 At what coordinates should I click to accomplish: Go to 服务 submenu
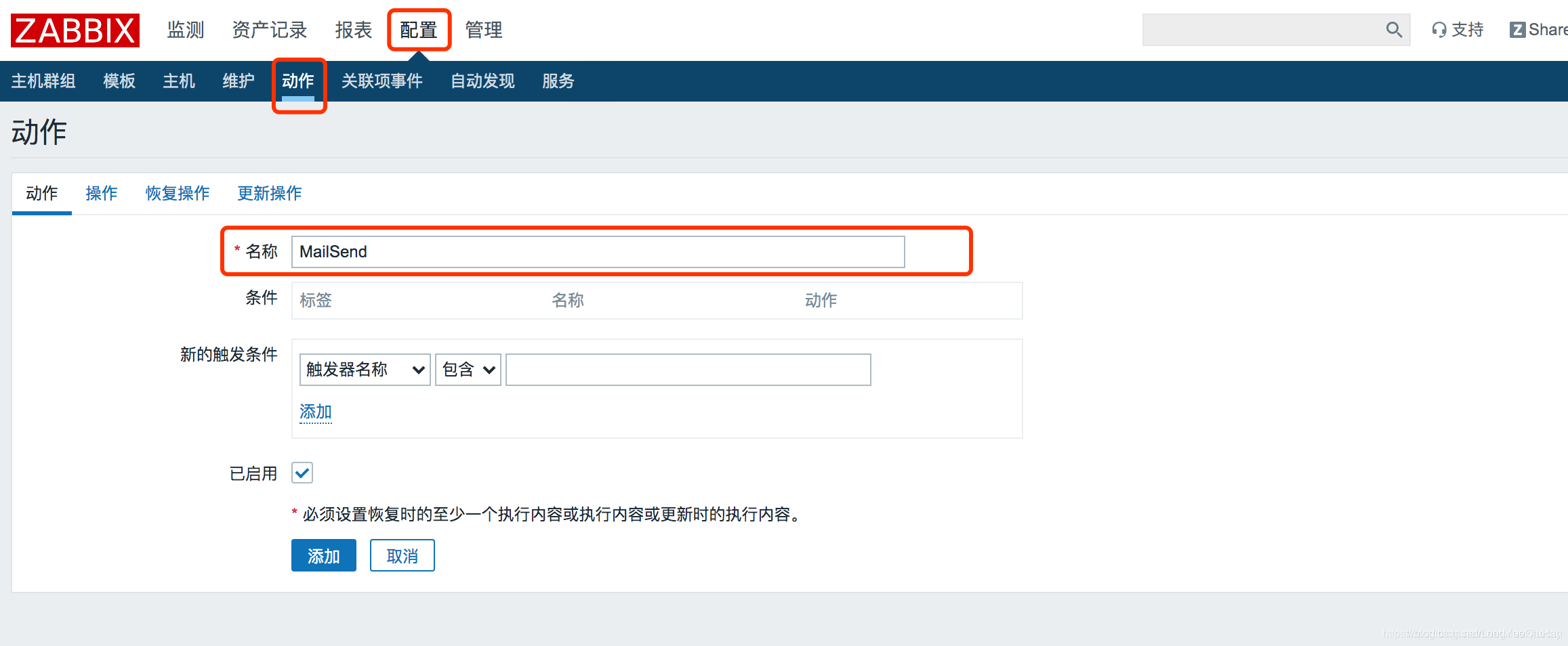(x=558, y=81)
